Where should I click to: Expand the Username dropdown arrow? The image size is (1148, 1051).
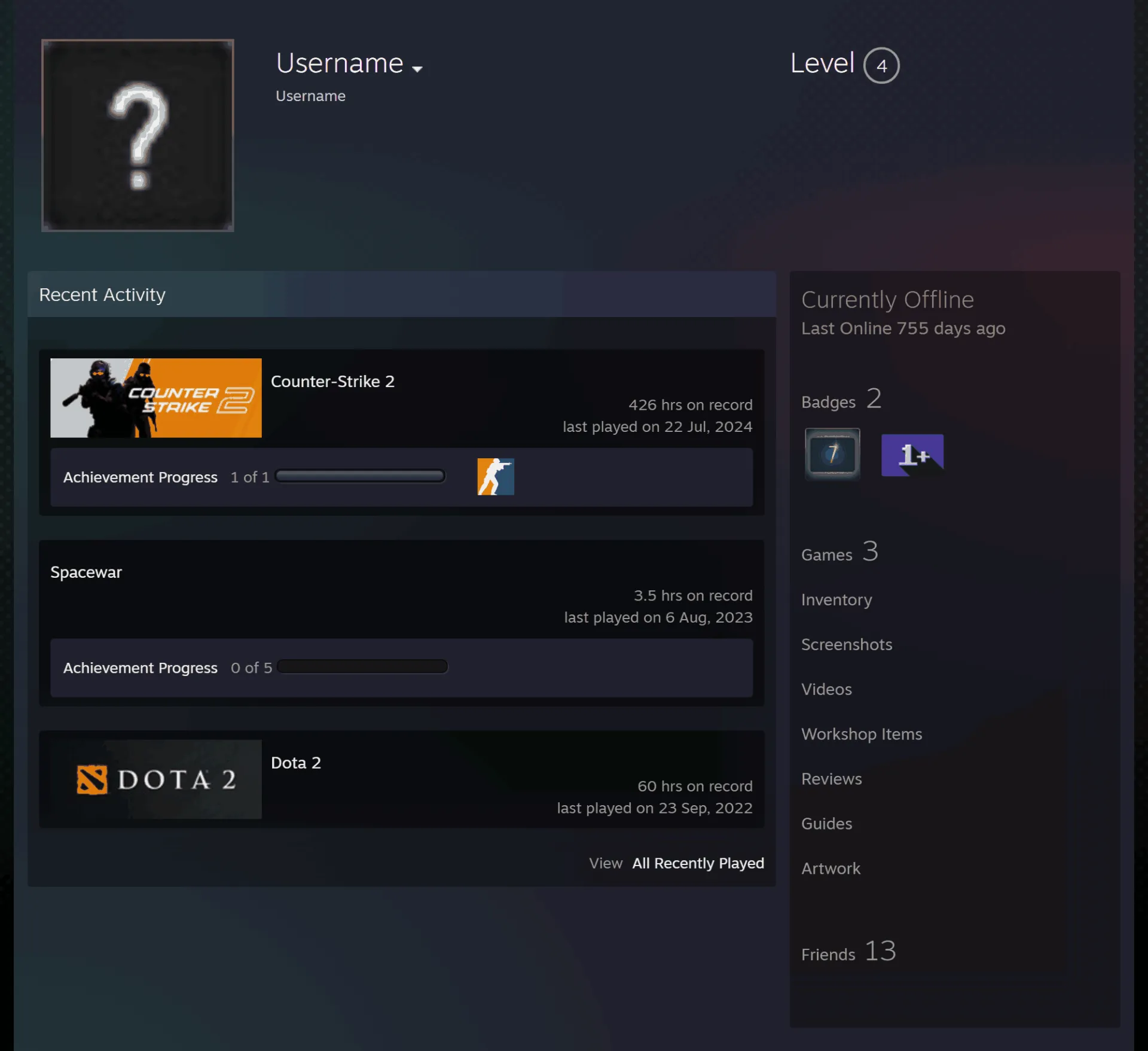tap(417, 69)
